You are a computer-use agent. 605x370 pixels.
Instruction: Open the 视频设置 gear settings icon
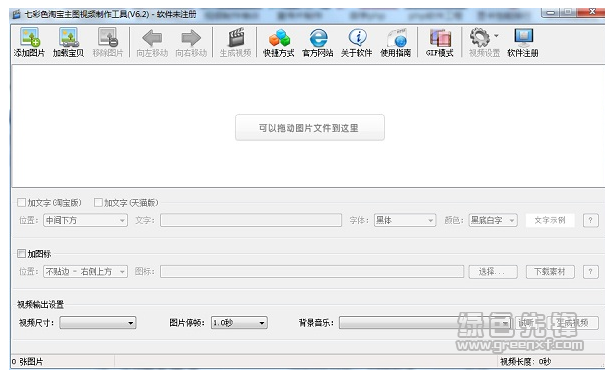click(x=480, y=37)
